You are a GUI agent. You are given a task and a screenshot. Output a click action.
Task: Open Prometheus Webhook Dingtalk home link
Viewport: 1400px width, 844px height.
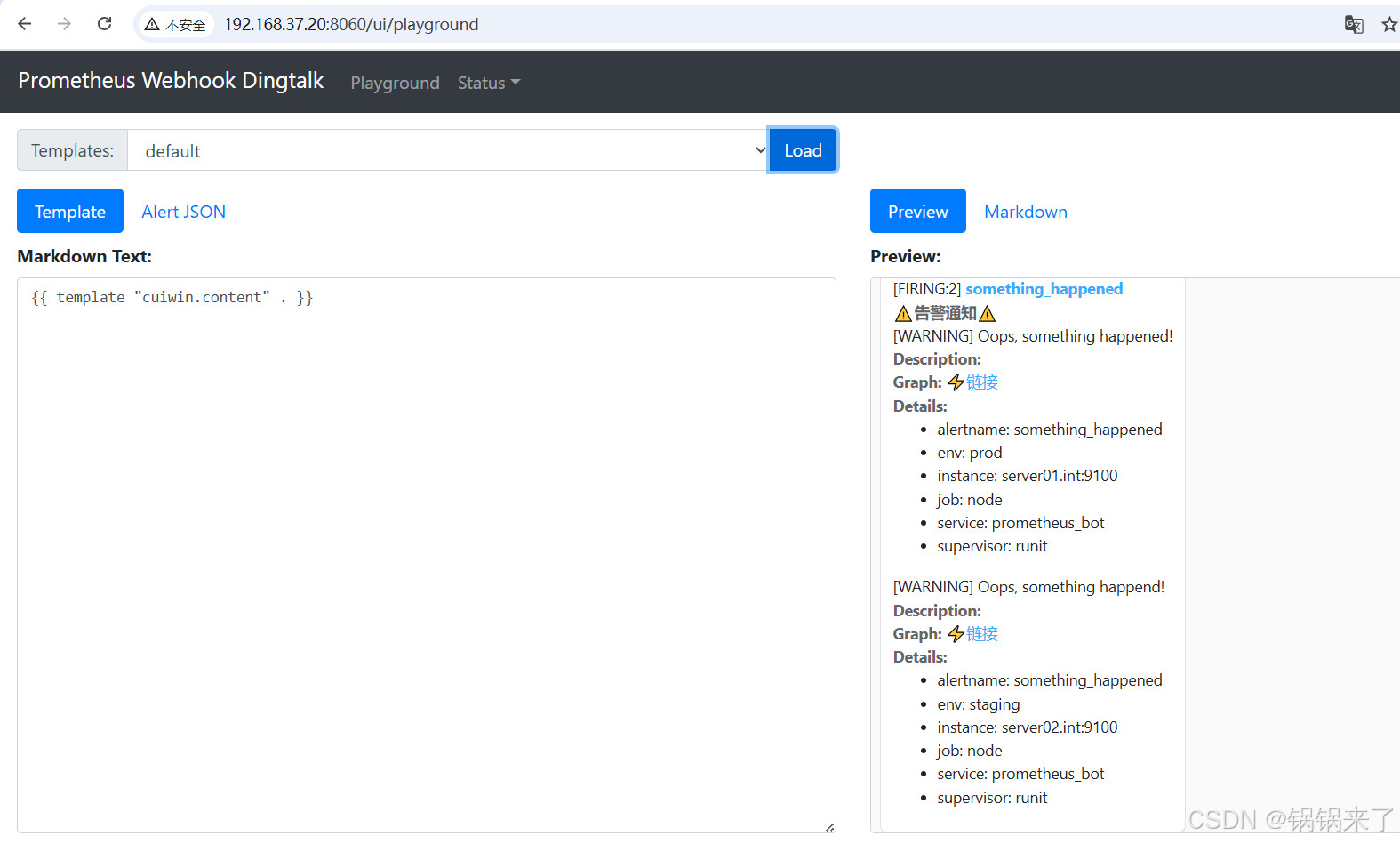pos(171,81)
